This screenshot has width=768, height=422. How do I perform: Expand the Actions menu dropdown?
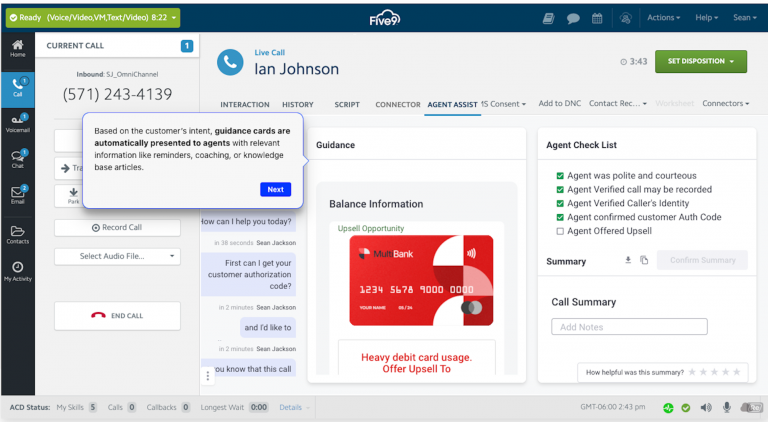[x=664, y=18]
